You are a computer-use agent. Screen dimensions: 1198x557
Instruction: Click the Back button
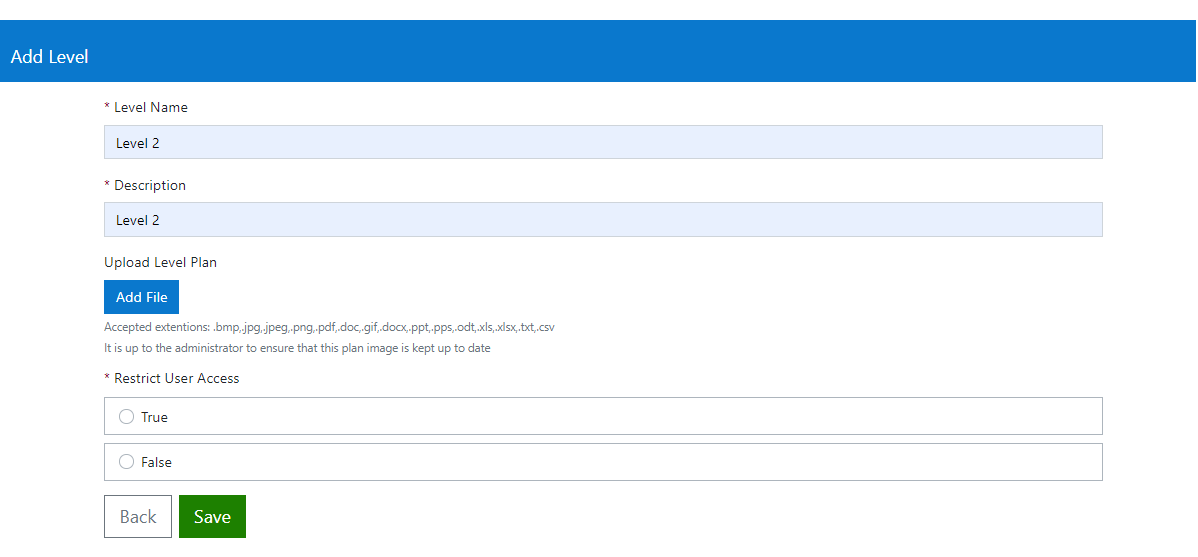(138, 517)
